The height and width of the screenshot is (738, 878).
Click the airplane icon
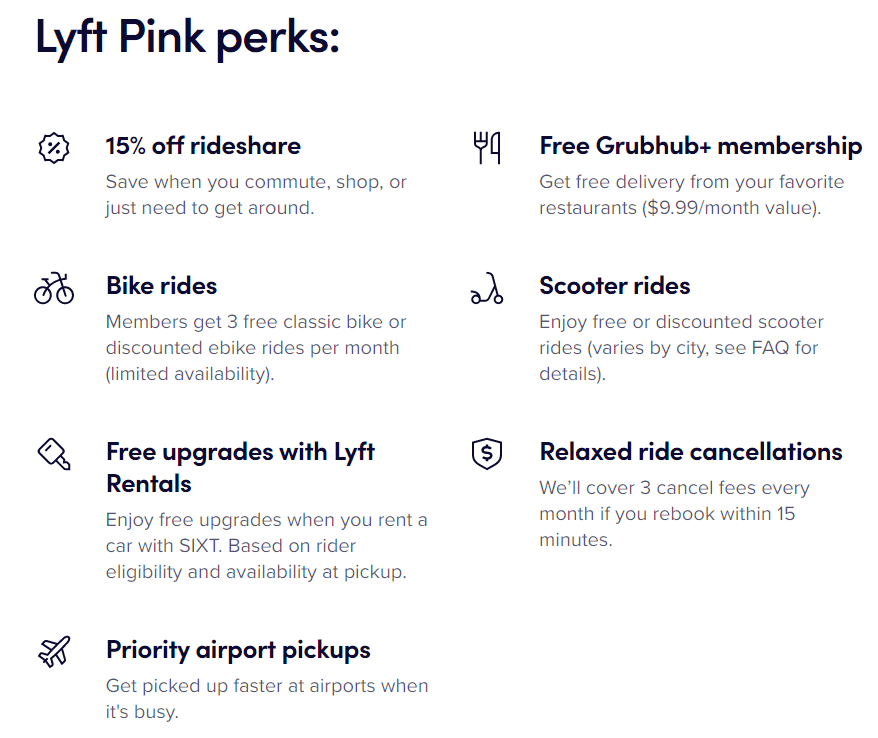coord(54,651)
